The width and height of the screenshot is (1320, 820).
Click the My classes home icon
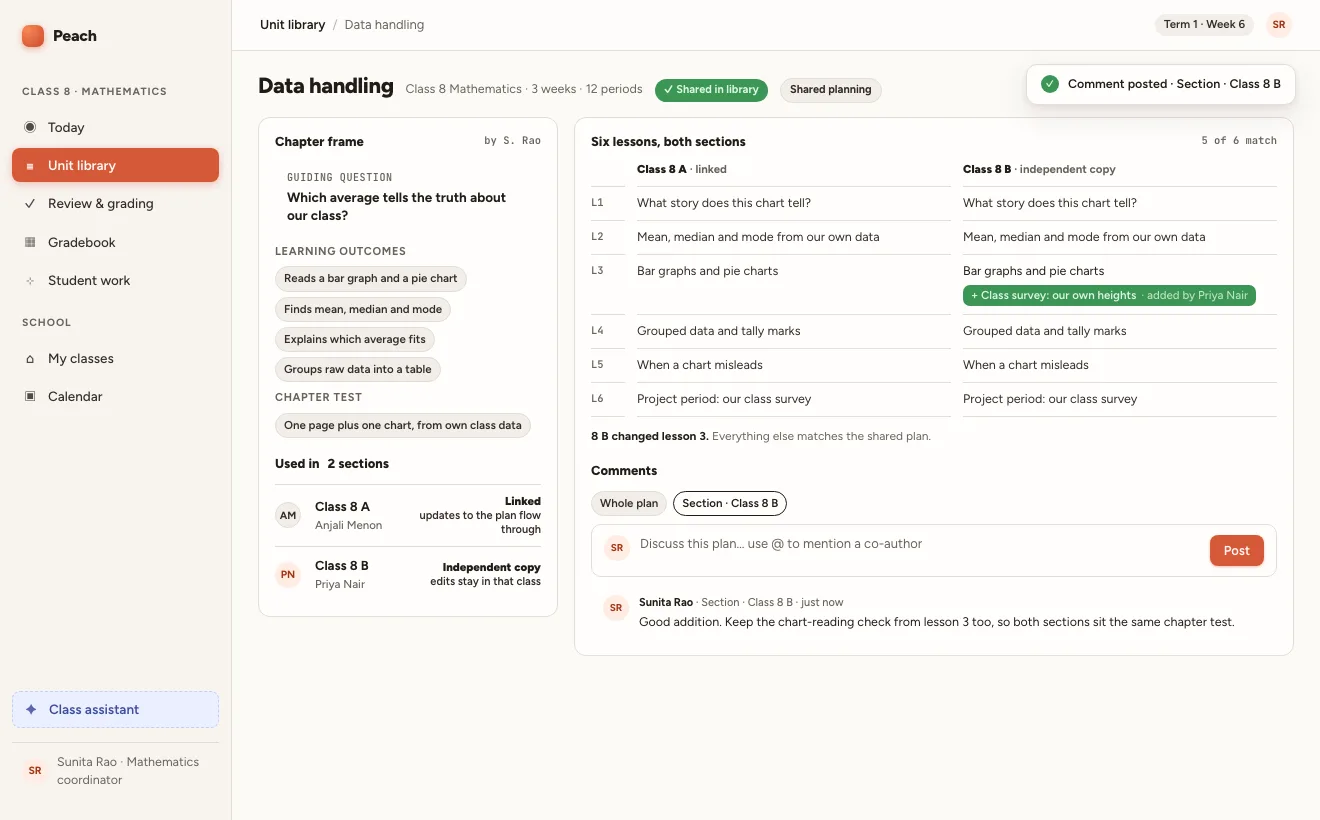click(30, 359)
